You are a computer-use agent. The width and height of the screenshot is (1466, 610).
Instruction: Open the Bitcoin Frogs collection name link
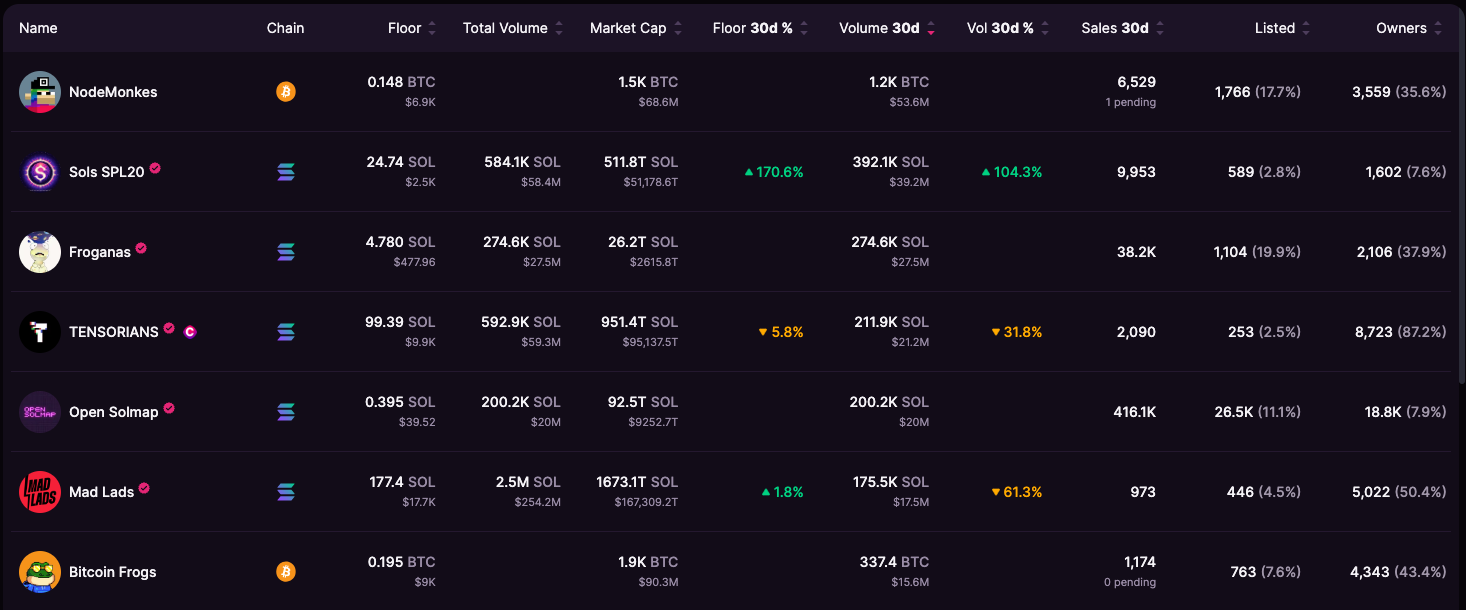click(113, 572)
